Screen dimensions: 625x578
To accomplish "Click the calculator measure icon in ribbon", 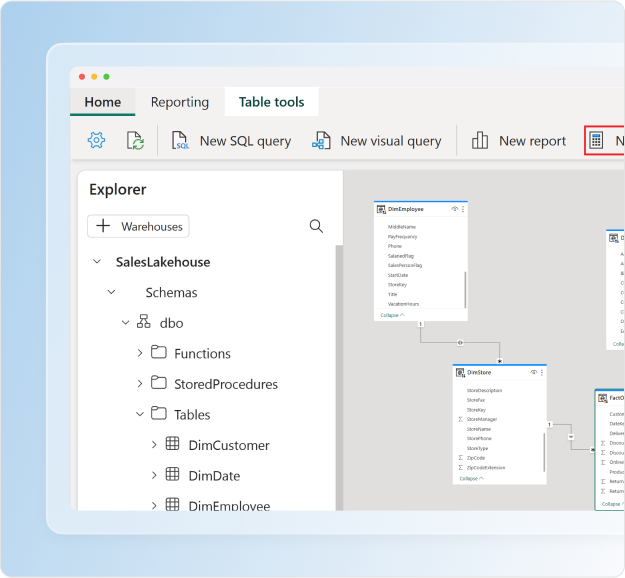I will (596, 141).
